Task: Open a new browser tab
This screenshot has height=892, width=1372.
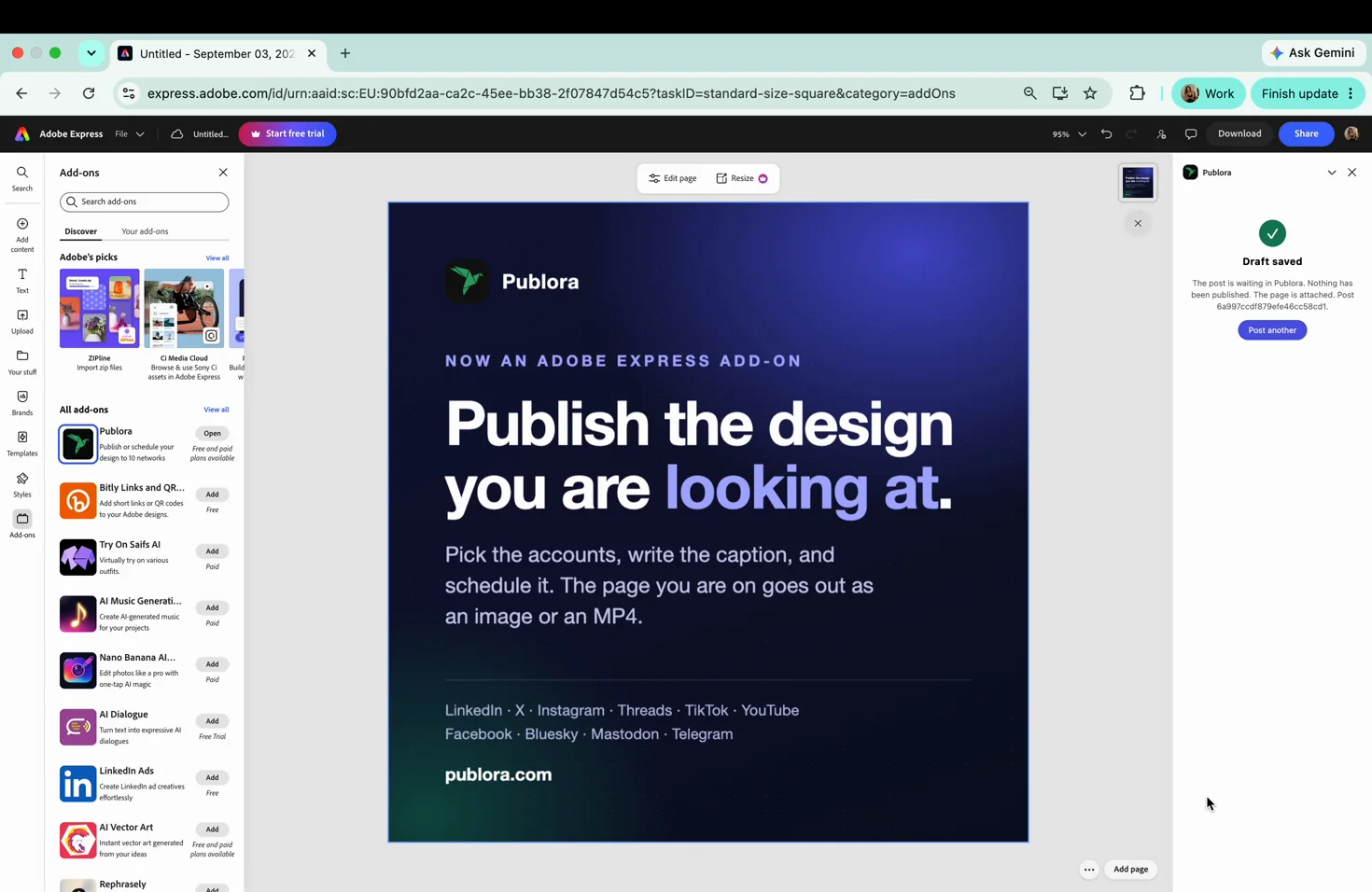Action: coord(345,53)
